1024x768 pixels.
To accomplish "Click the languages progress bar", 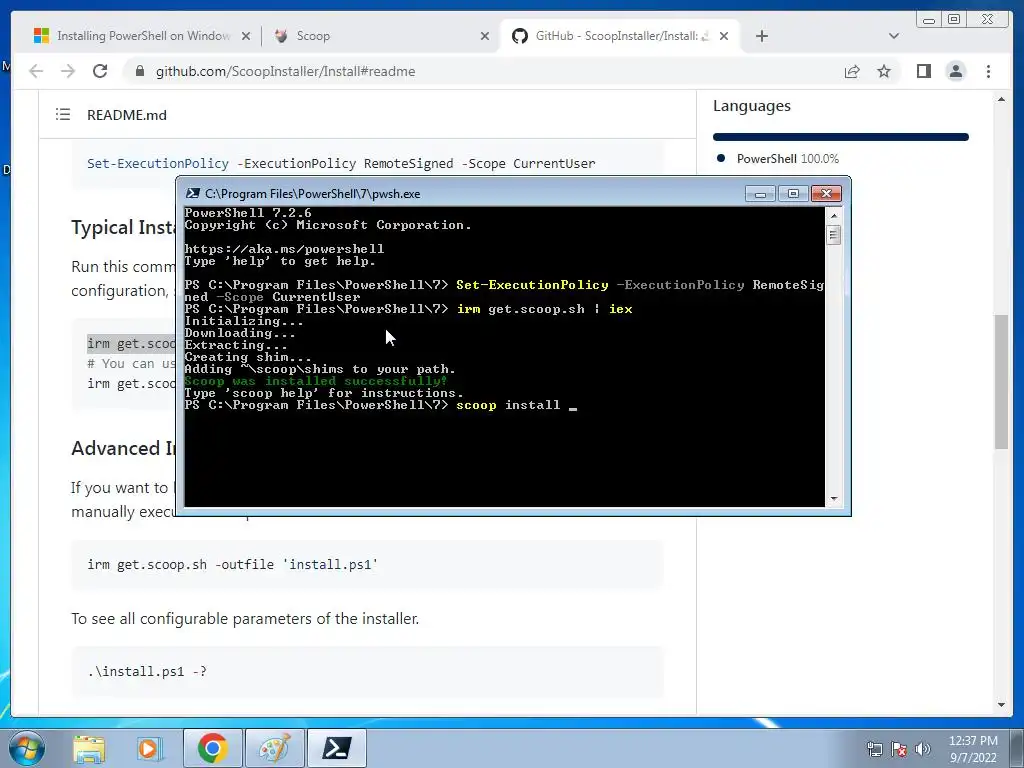I will coord(840,137).
